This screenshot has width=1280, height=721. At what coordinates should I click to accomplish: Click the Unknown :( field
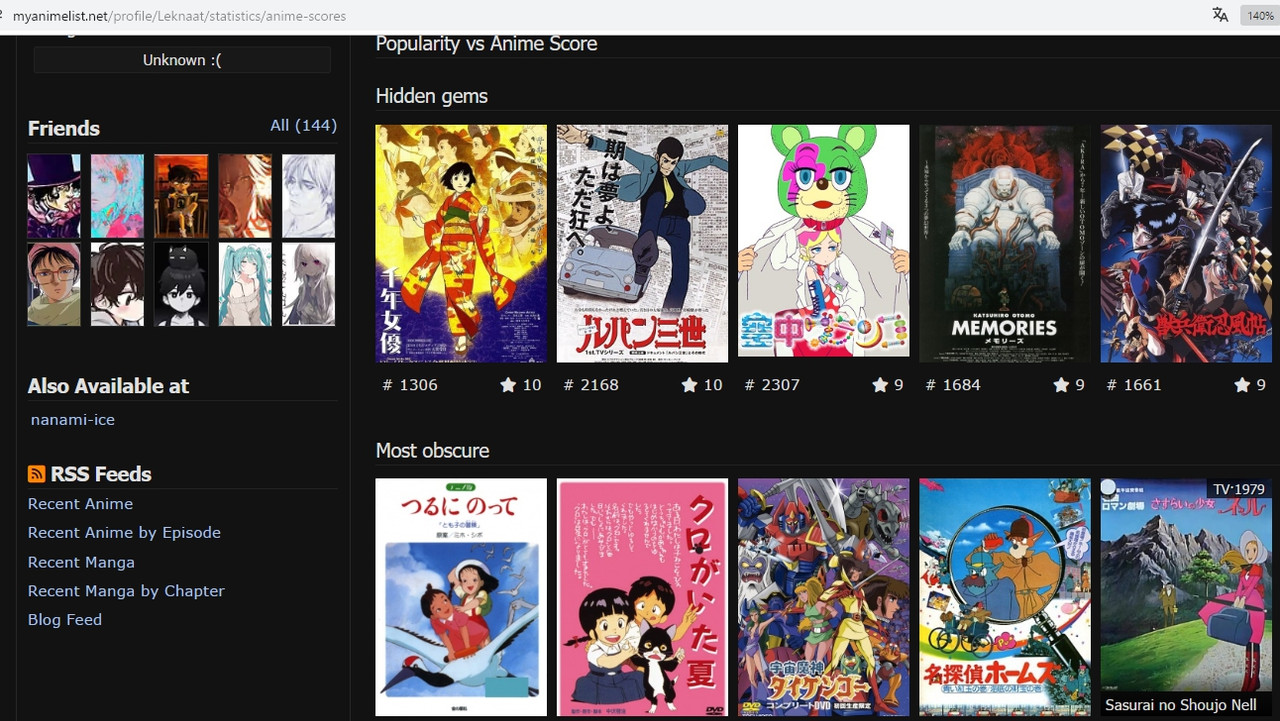click(x=182, y=60)
